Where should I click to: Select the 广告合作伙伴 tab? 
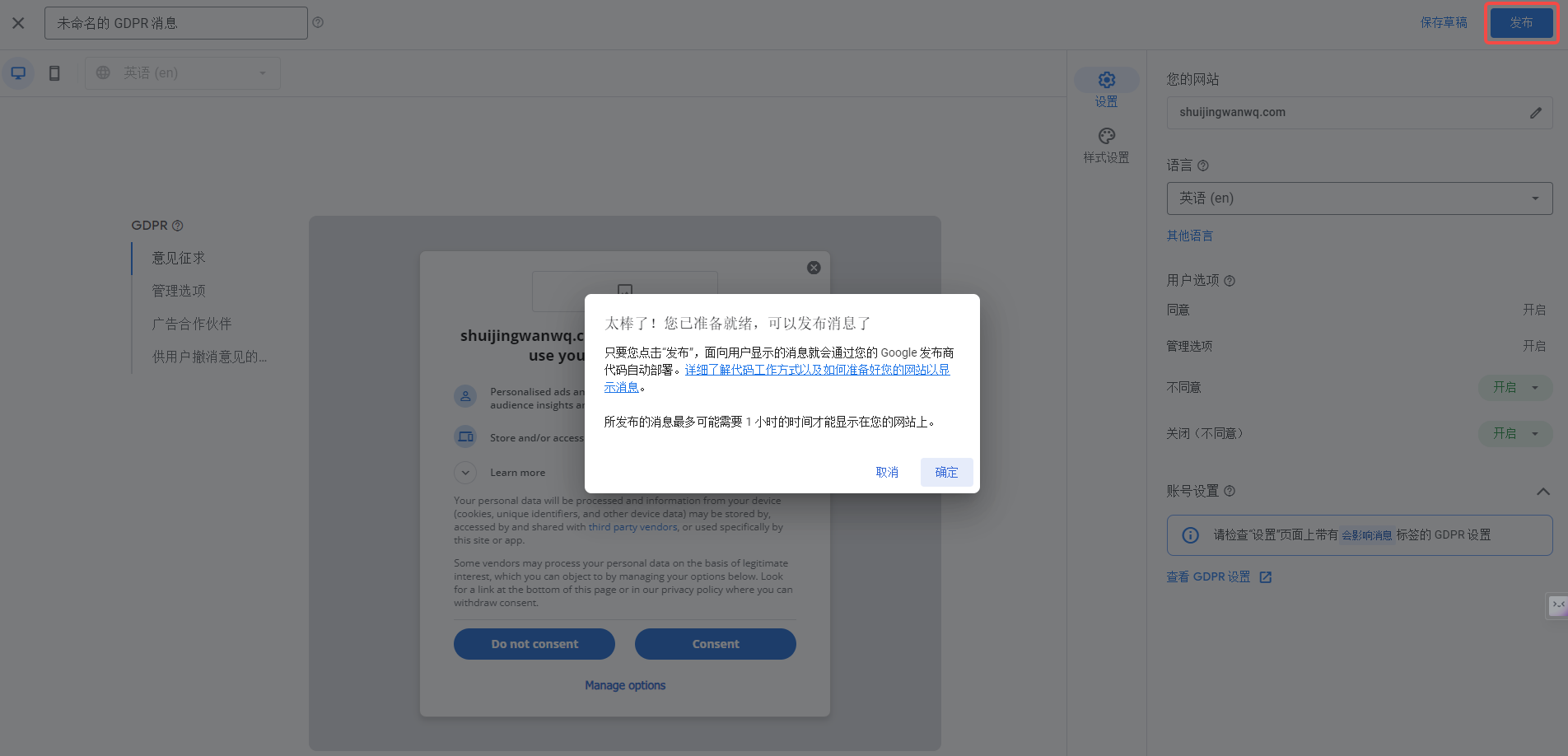[192, 324]
